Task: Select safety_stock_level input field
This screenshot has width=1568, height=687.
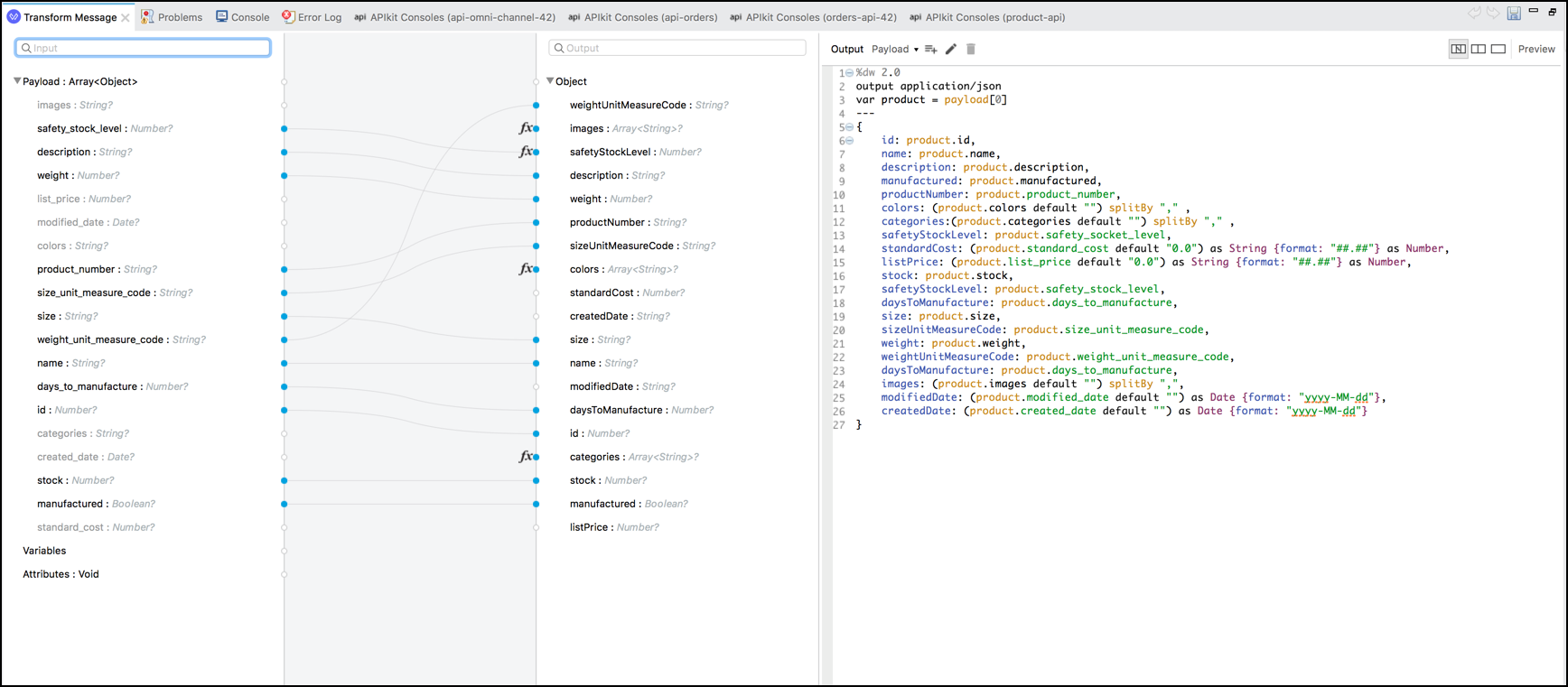Action: pos(105,128)
